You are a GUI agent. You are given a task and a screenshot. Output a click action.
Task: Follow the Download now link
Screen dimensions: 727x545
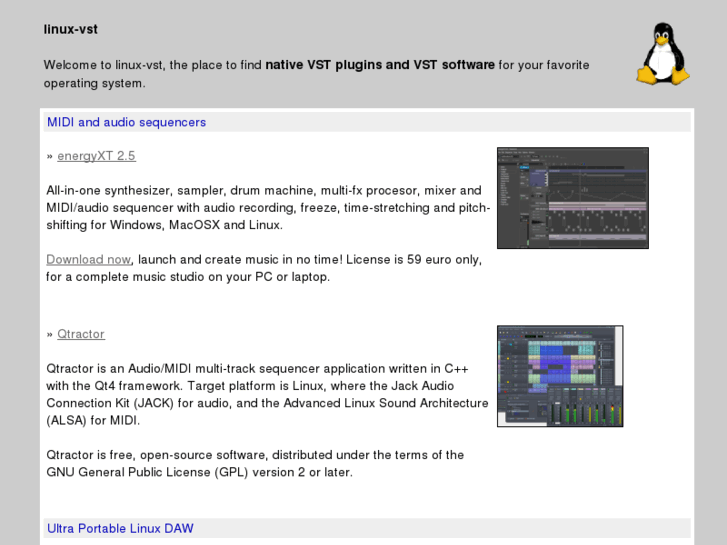point(89,259)
